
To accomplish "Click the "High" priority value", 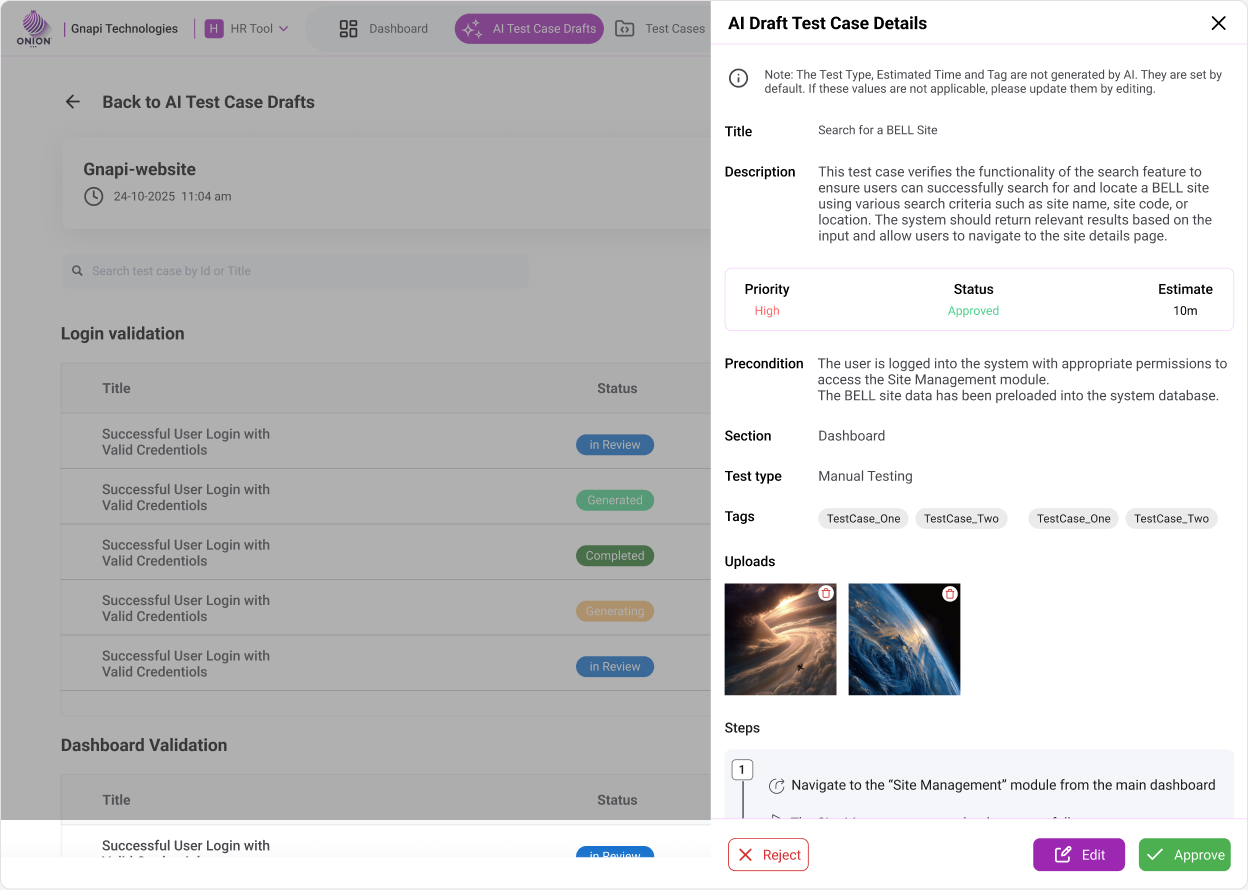I will (767, 311).
